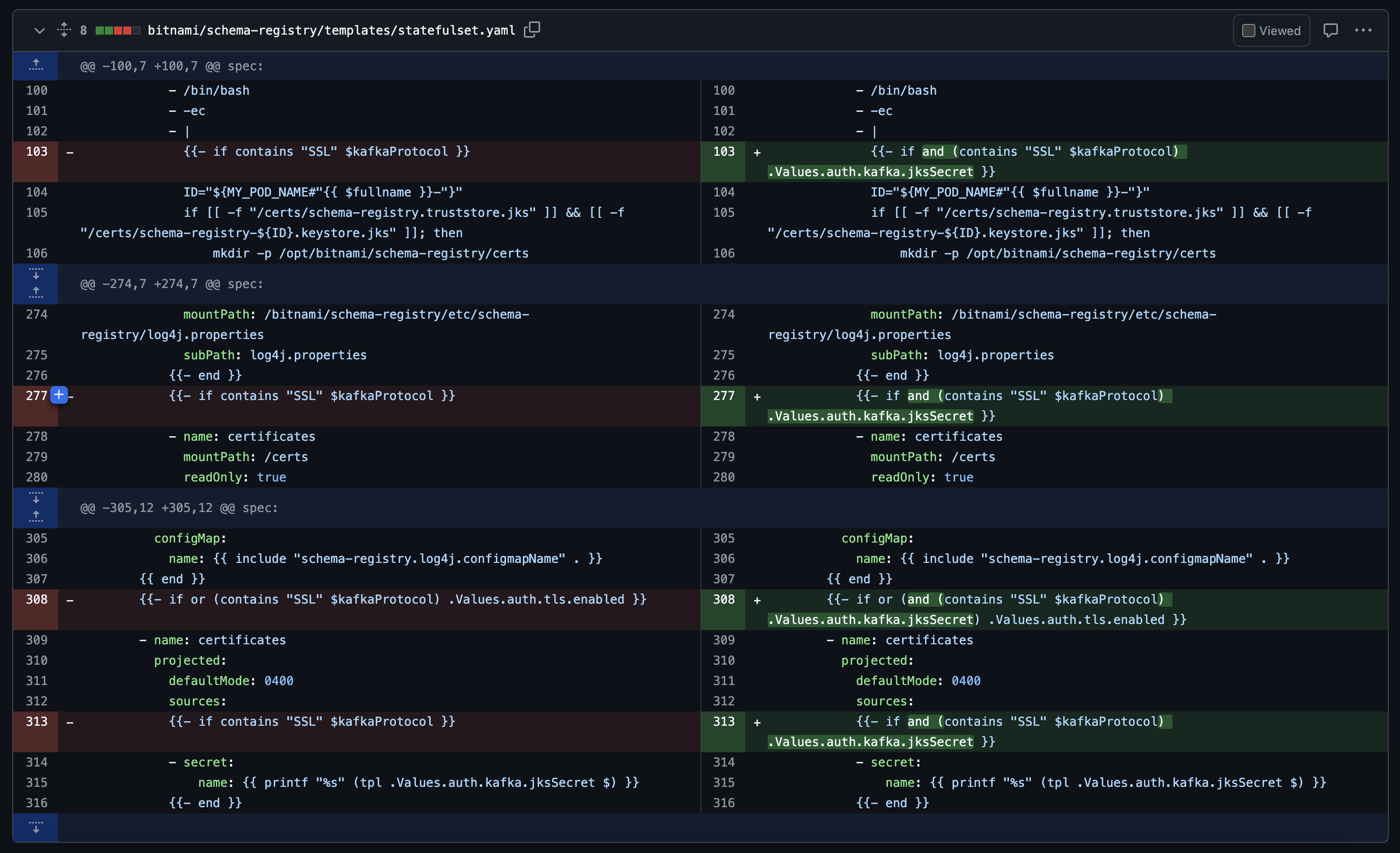Click right 'subPath: log4j.properties' line

click(962, 355)
